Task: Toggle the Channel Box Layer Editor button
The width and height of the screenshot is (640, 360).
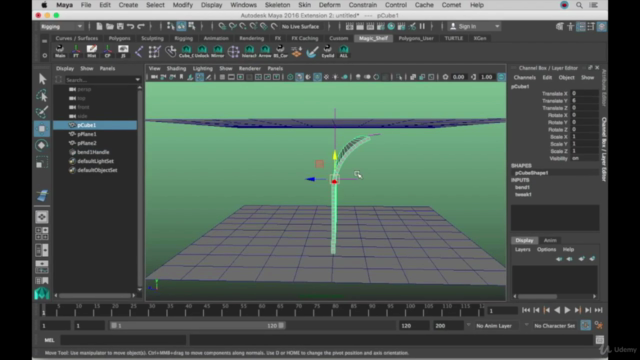Action: pos(602,27)
